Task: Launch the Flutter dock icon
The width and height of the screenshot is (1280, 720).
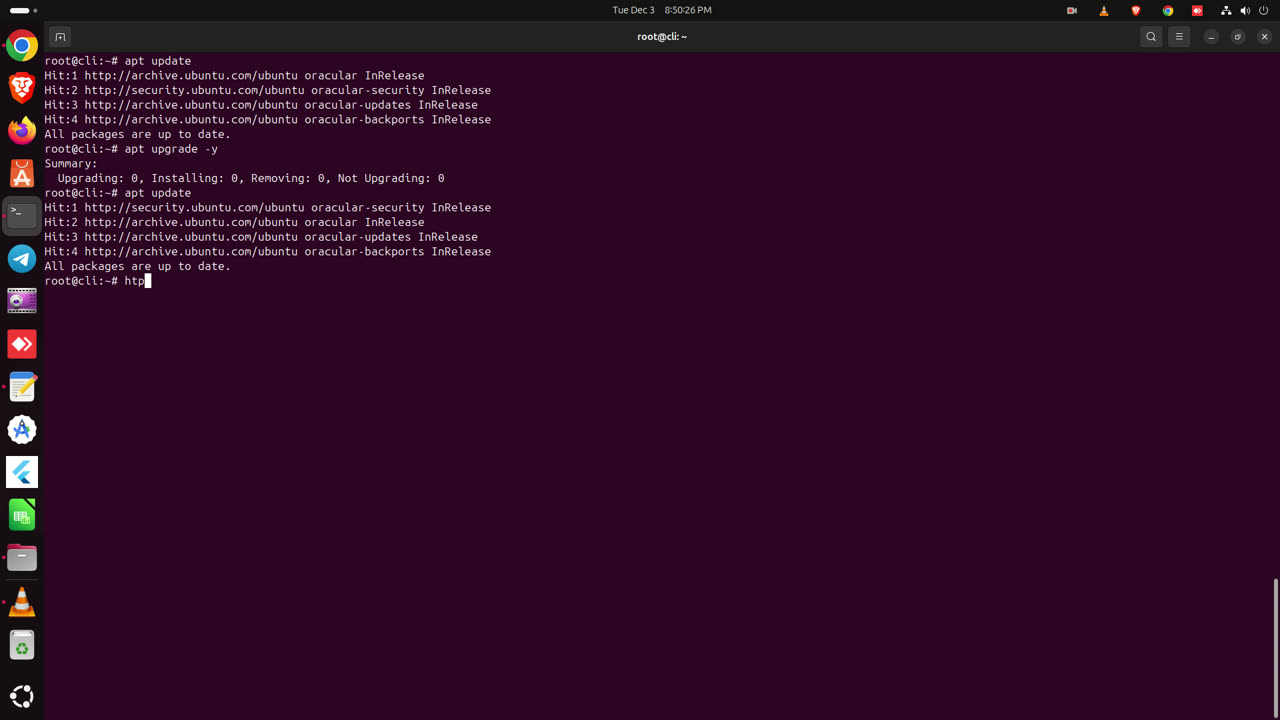Action: coord(22,472)
